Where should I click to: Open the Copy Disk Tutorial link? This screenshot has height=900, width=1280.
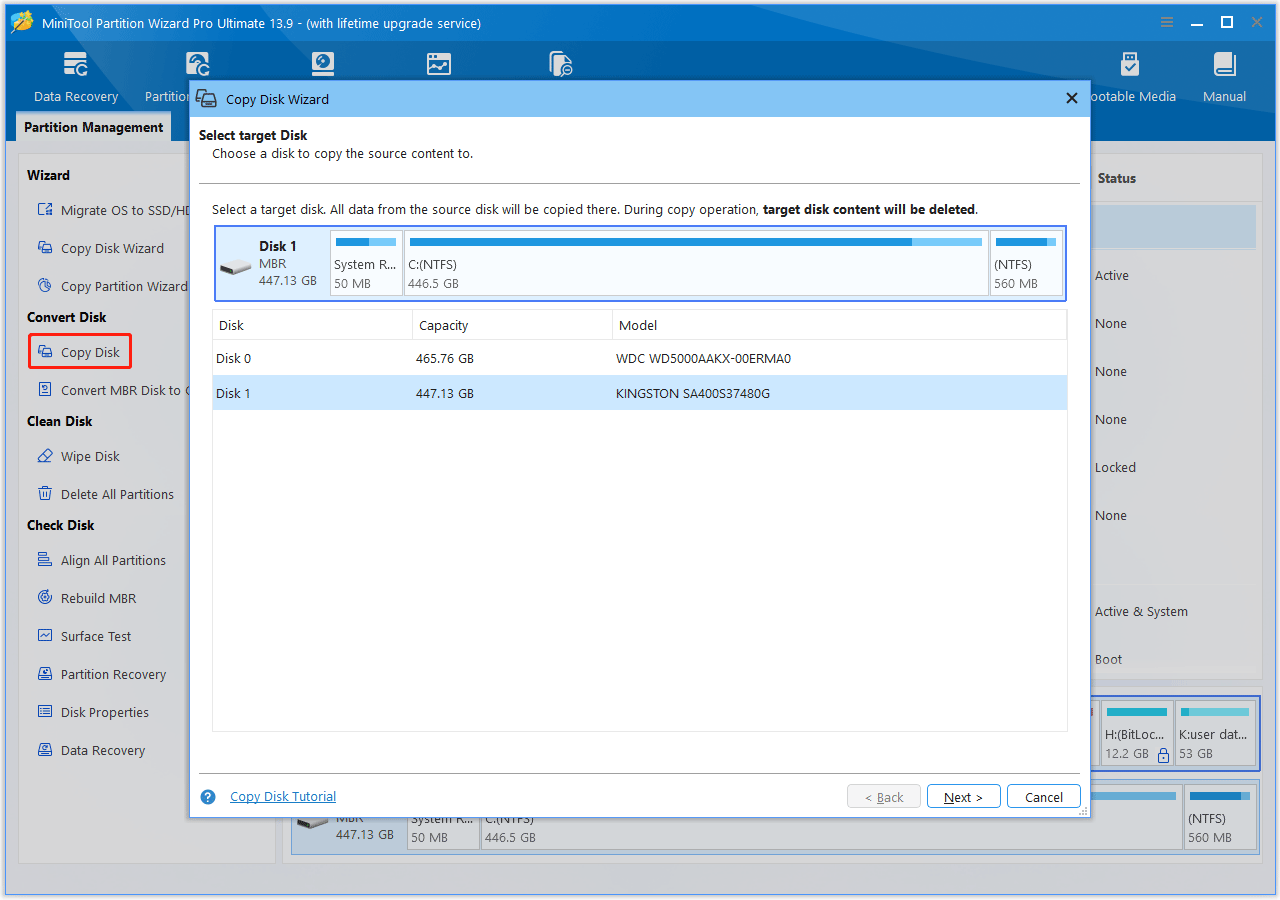tap(283, 797)
